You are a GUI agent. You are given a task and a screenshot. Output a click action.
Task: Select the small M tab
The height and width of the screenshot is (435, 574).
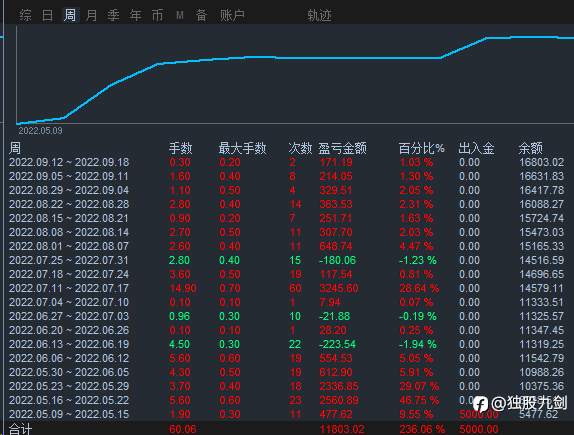pyautogui.click(x=179, y=15)
